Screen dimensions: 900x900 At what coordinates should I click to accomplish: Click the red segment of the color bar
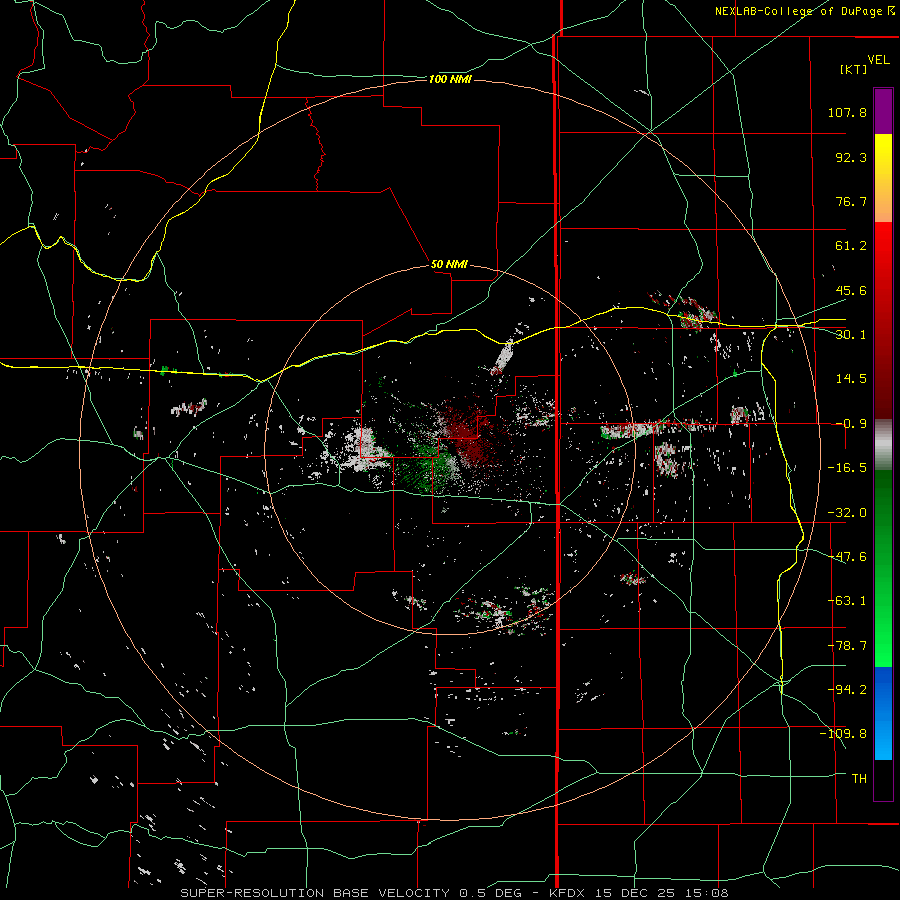point(883,320)
